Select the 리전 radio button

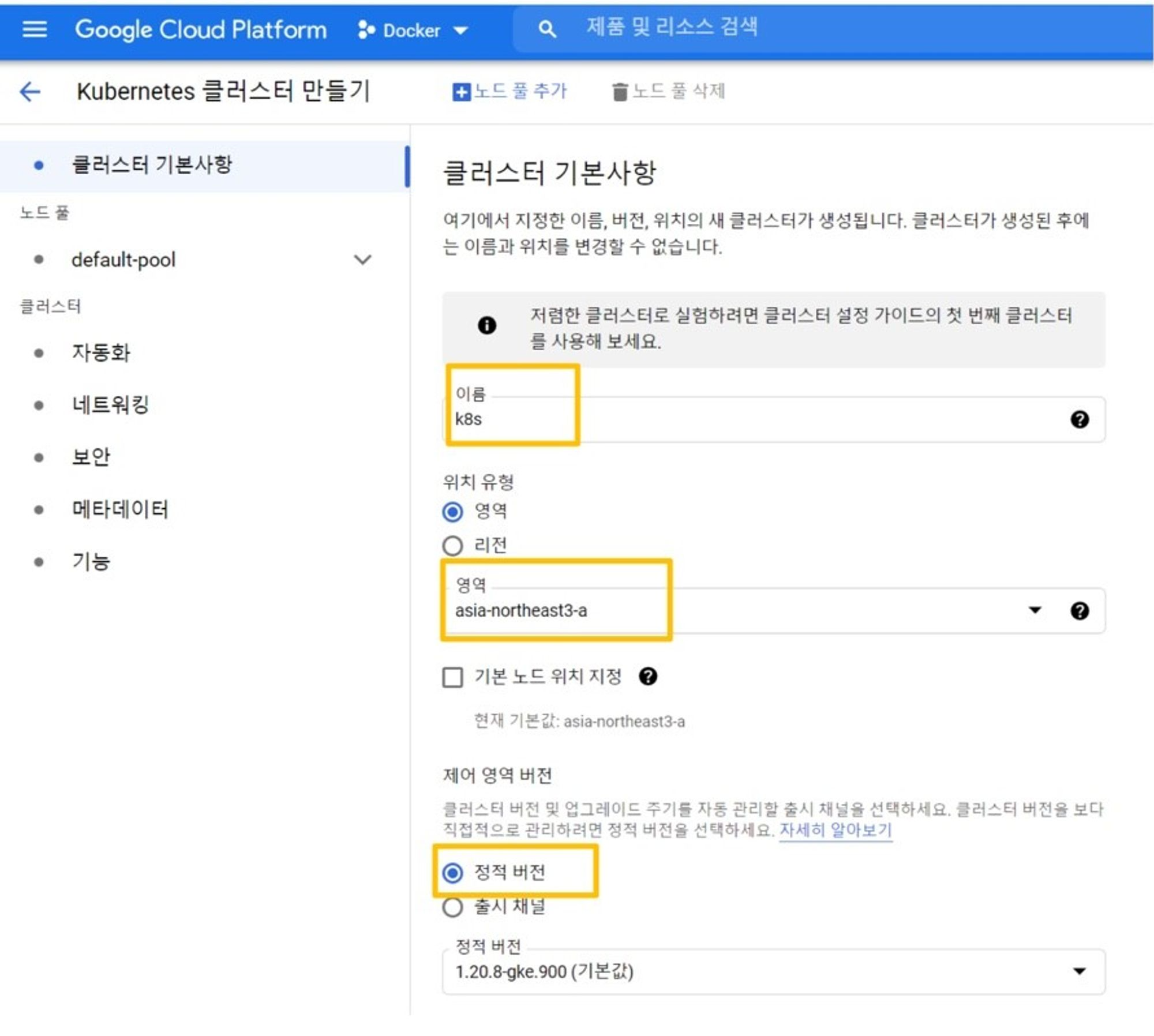pyautogui.click(x=453, y=545)
